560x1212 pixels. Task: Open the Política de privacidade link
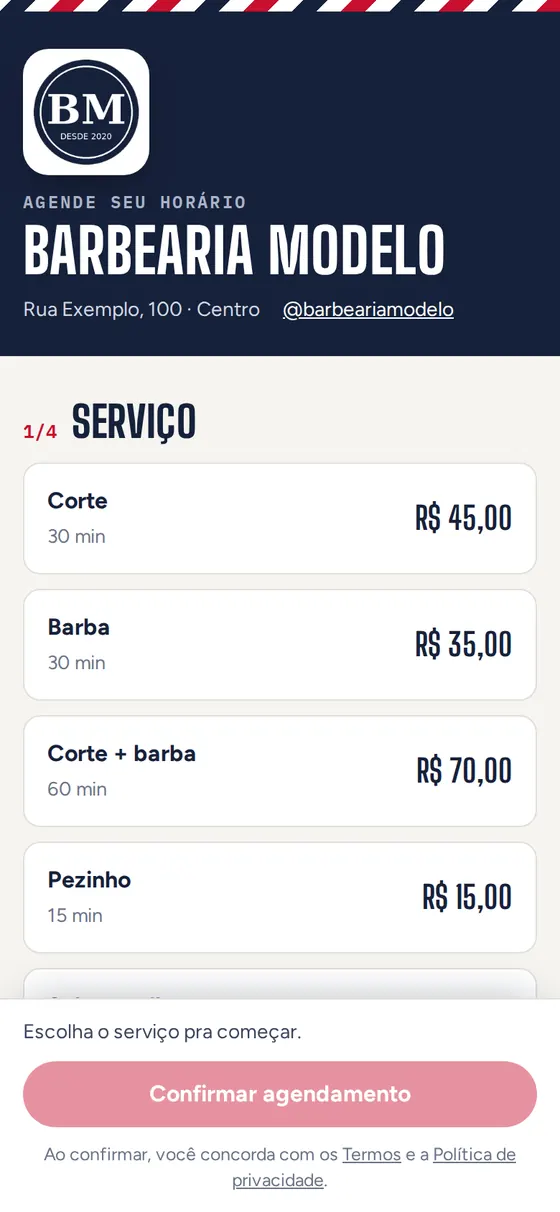pyautogui.click(x=374, y=1167)
